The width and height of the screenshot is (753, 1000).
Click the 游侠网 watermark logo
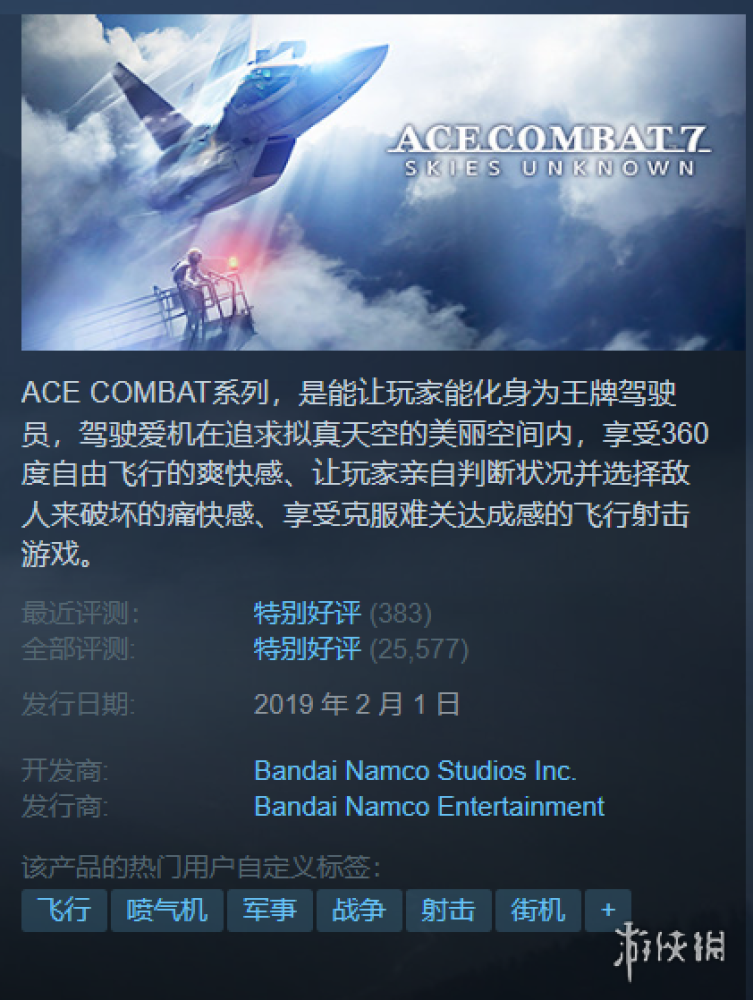[670, 948]
